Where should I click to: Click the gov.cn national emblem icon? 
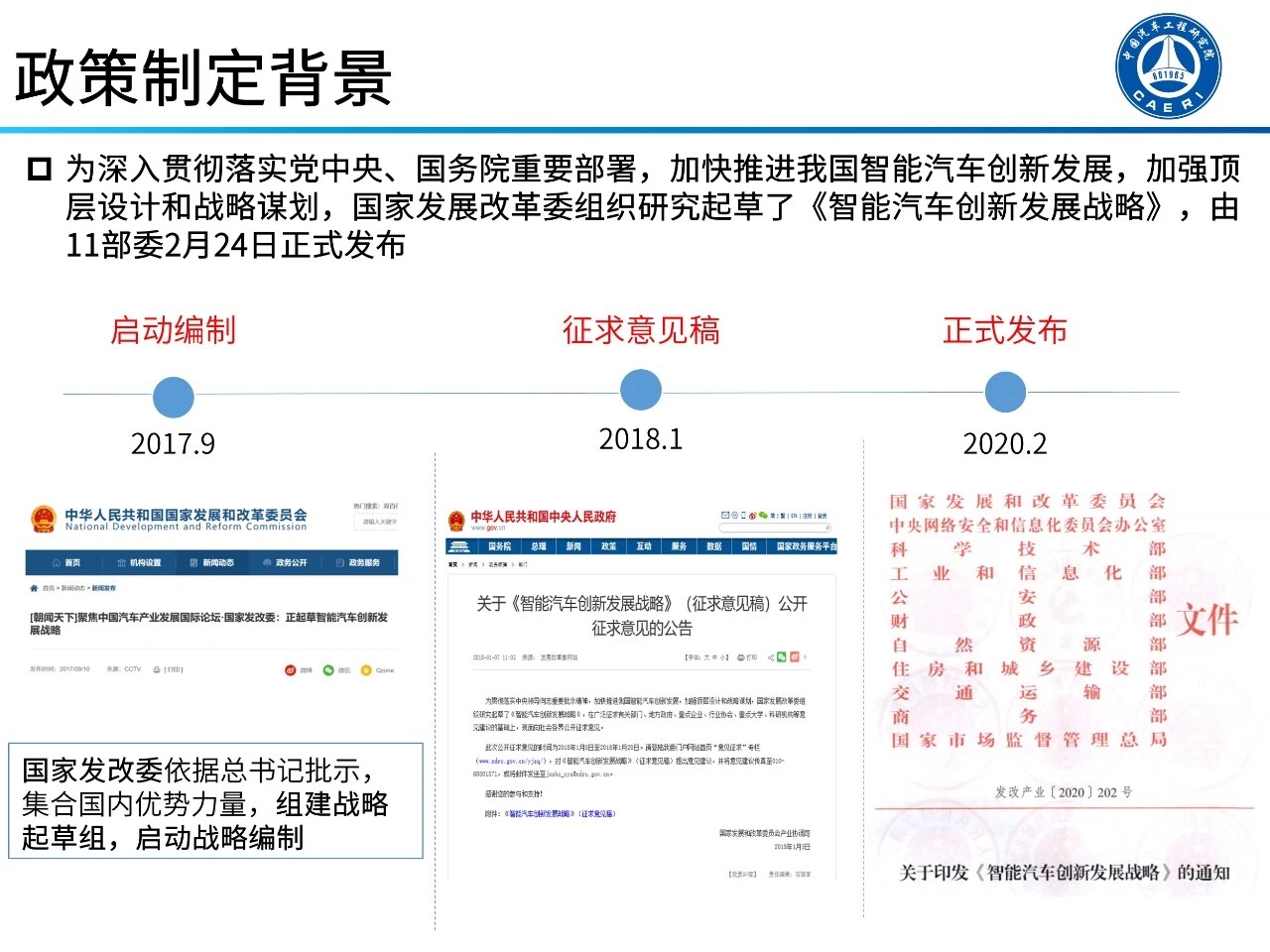tap(456, 522)
